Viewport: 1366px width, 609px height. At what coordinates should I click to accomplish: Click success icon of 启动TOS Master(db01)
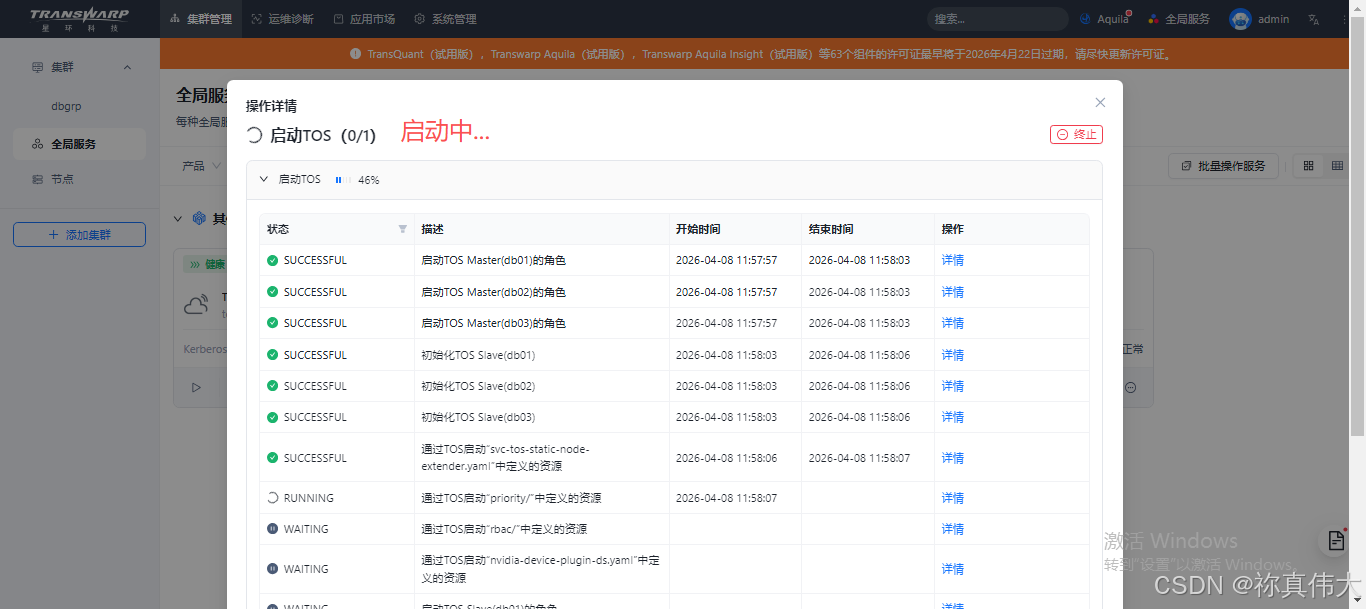pos(272,260)
